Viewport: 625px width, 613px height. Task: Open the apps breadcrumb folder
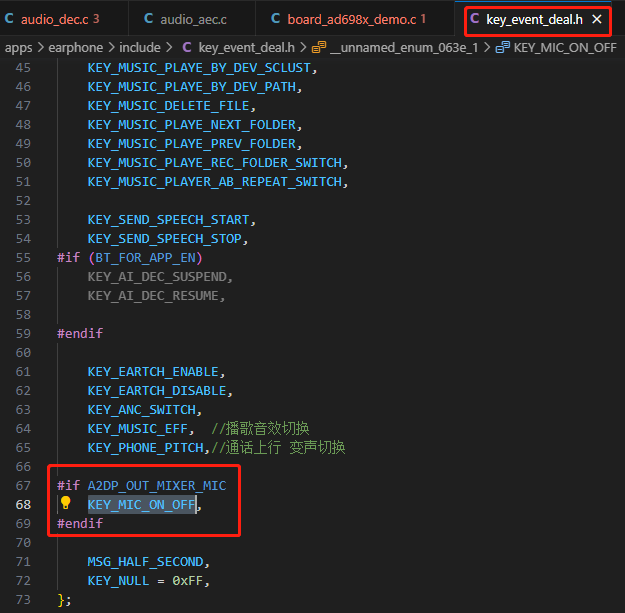click(x=18, y=48)
